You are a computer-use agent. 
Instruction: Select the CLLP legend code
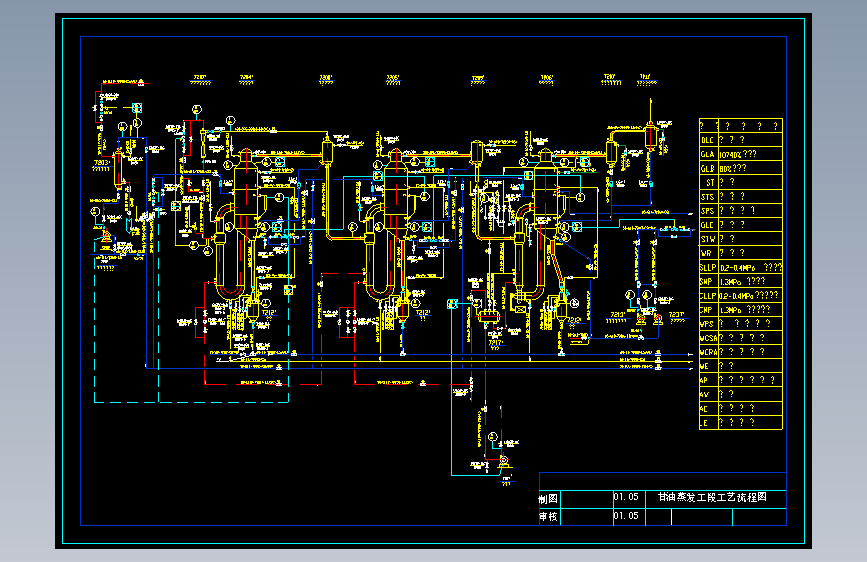[x=708, y=296]
